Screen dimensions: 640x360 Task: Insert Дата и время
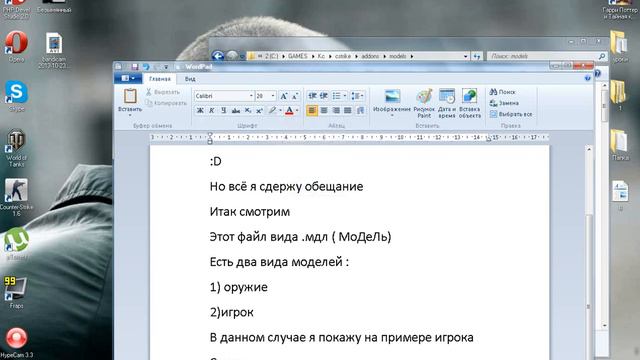tap(447, 103)
